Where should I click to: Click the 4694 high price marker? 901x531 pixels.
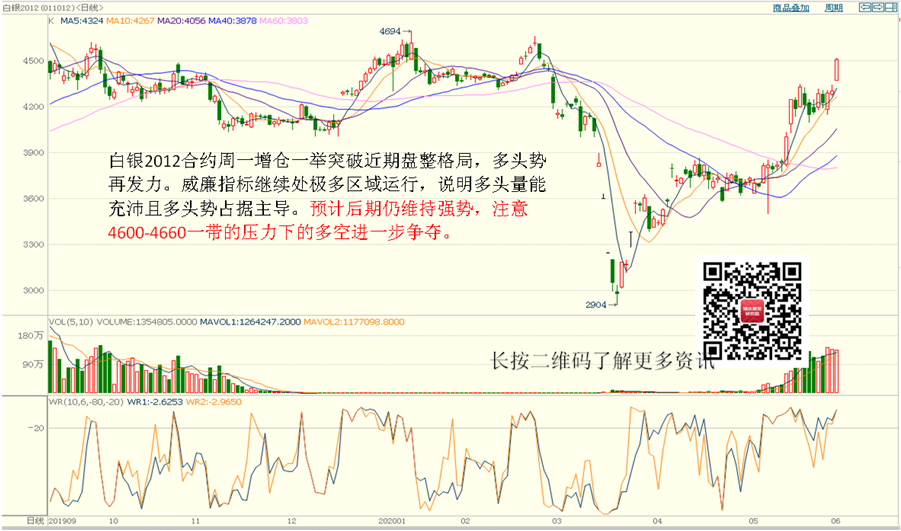(x=390, y=32)
